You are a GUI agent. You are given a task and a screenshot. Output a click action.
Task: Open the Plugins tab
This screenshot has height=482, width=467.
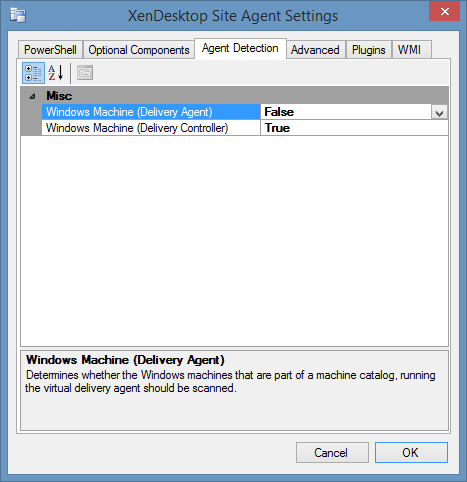click(369, 50)
